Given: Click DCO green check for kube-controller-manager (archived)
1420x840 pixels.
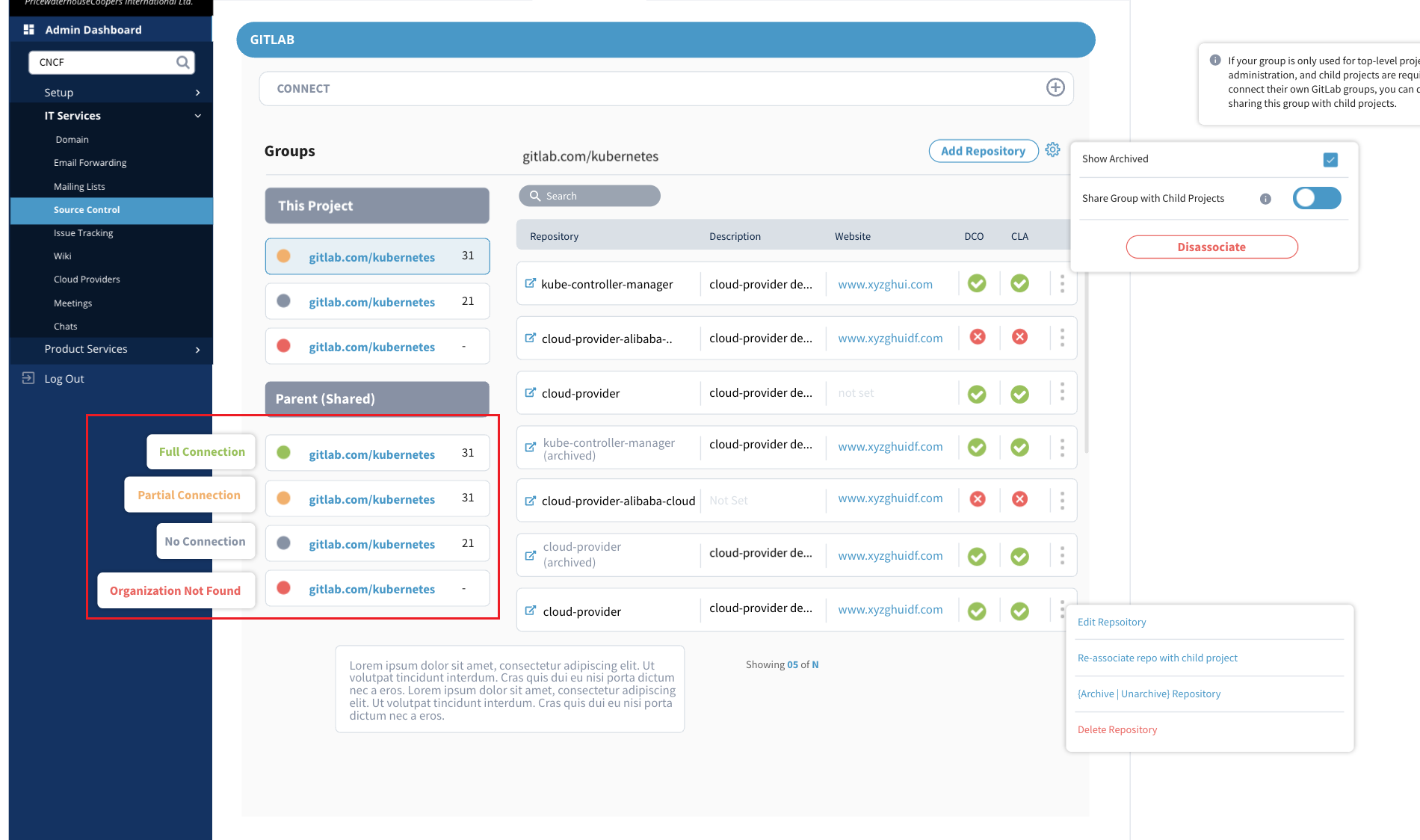Looking at the screenshot, I should pyautogui.click(x=977, y=447).
